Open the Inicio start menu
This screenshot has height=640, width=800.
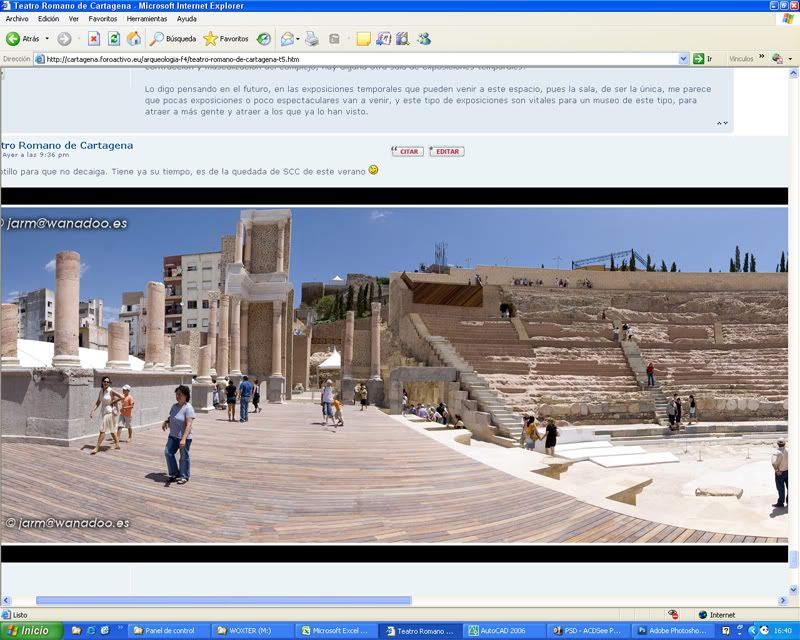click(x=32, y=631)
